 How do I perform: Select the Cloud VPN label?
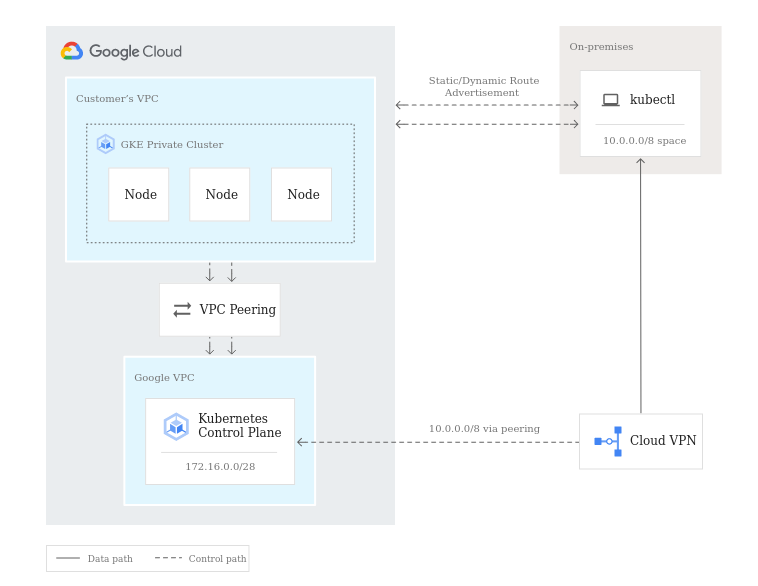[662, 441]
